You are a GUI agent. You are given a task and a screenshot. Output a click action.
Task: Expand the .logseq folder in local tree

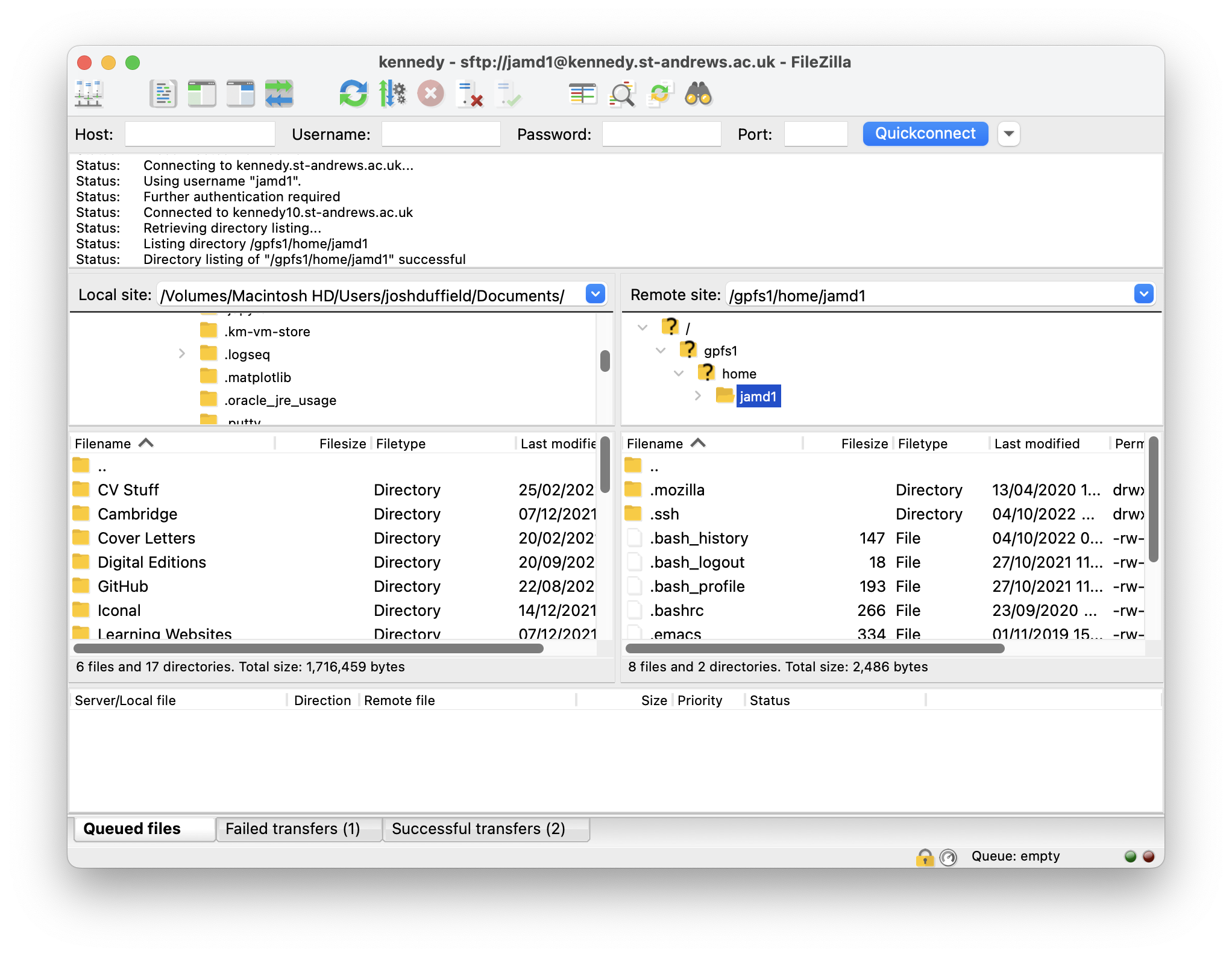click(181, 354)
